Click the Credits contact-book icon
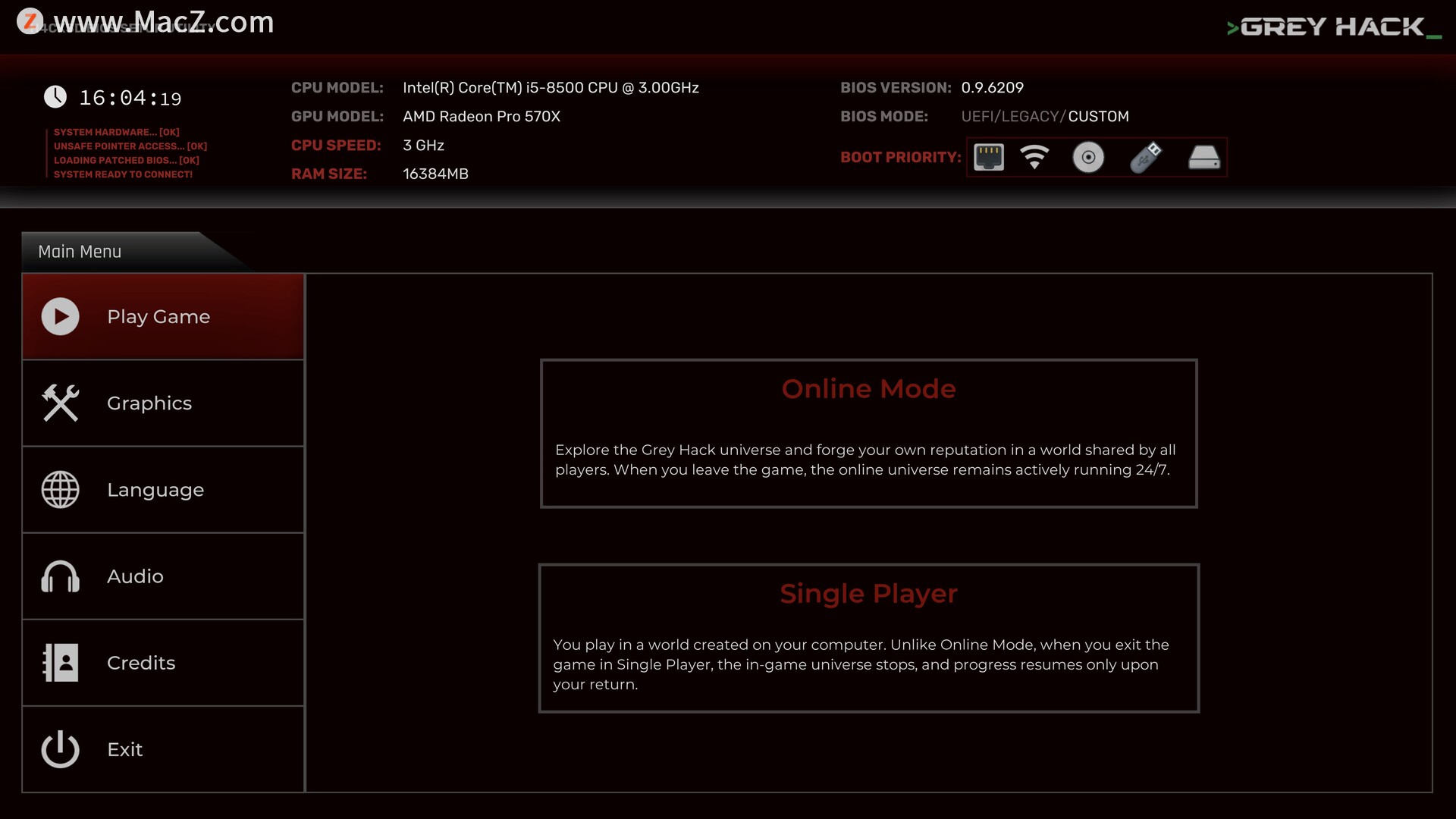The height and width of the screenshot is (819, 1456). (60, 663)
